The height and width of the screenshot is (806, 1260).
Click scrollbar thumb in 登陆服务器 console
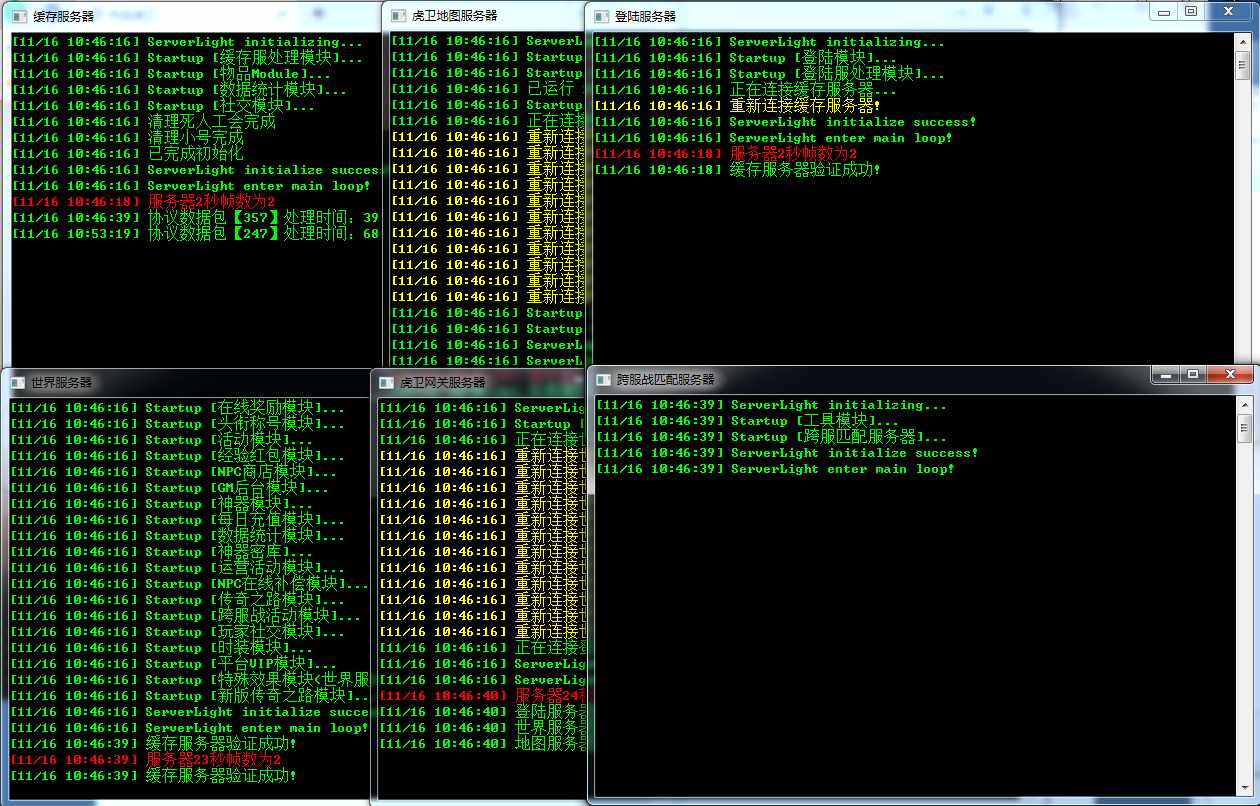[1243, 64]
